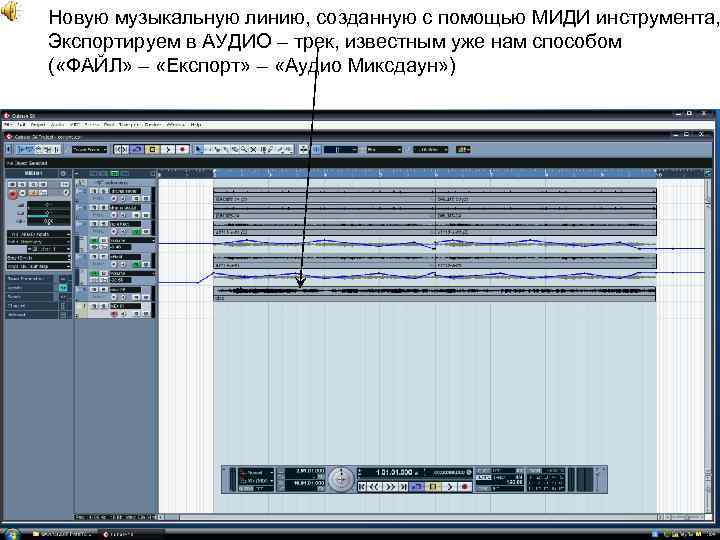Screen dimensions: 720x540
Task: Open the Inspector bank dropdown
Action: 39,258
